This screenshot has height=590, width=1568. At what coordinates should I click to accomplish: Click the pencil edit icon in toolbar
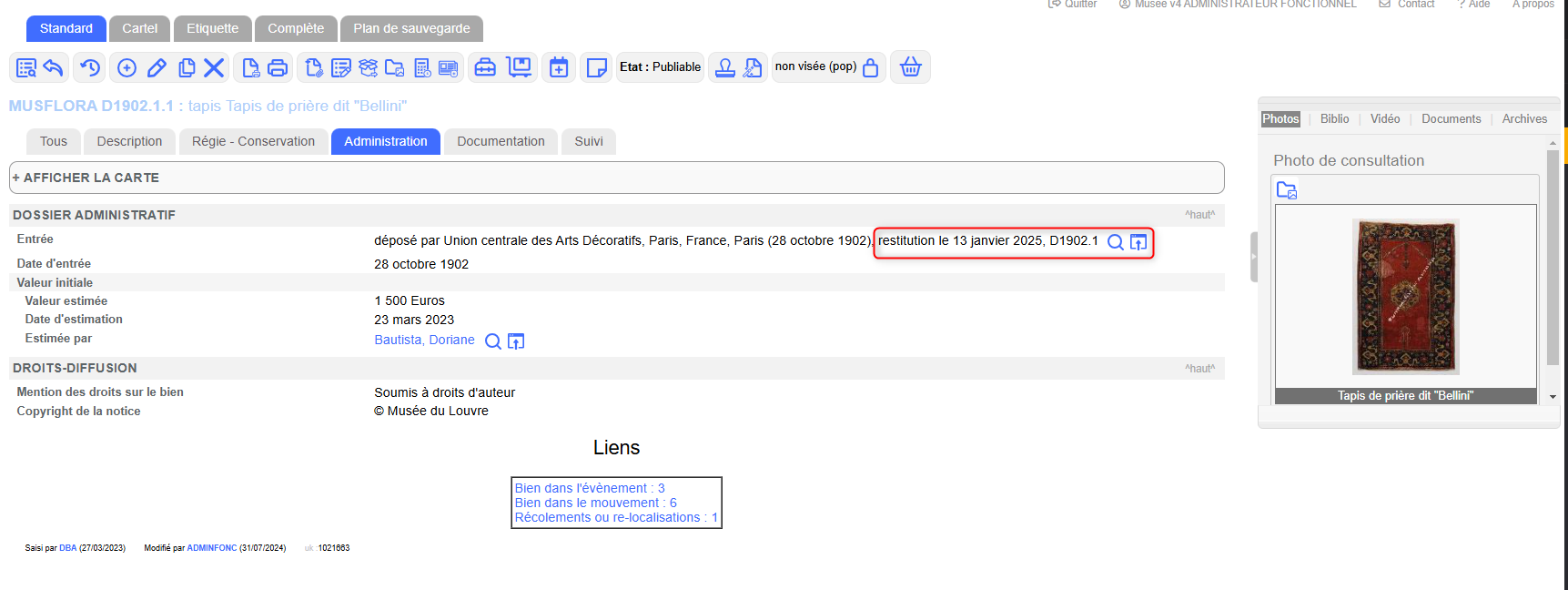point(157,67)
